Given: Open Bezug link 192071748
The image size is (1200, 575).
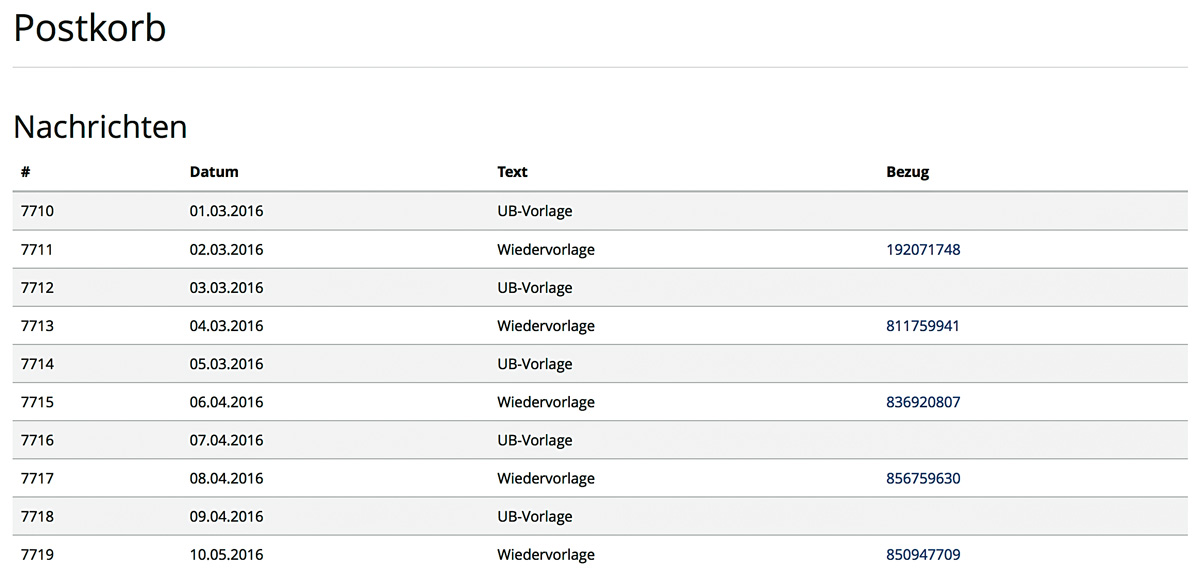Looking at the screenshot, I should 922,250.
